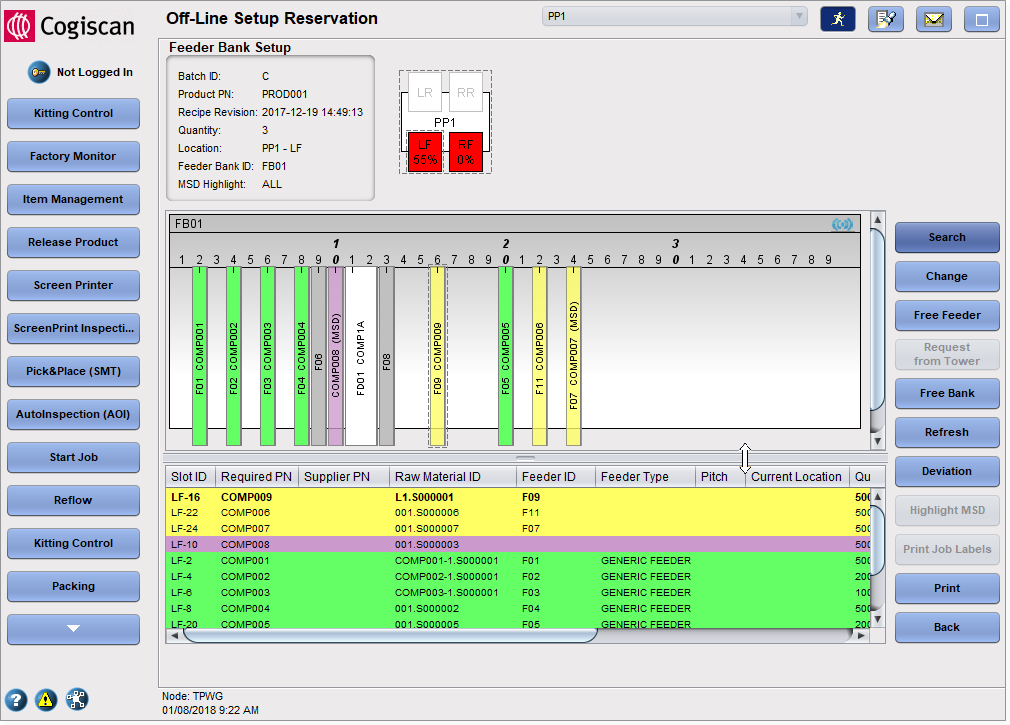1010x725 pixels.
Task: Open Item Management from the sidebar
Action: (x=73, y=200)
